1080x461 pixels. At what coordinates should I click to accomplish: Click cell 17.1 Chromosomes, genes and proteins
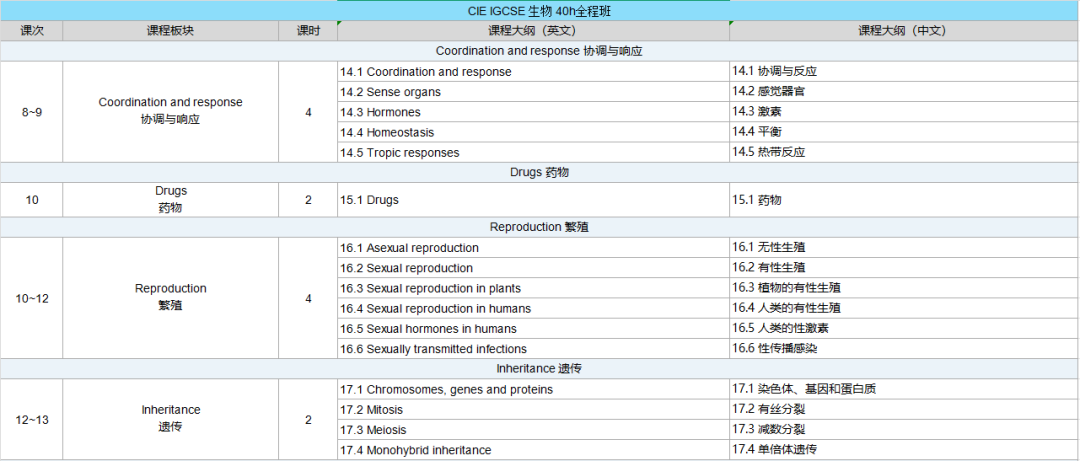533,389
